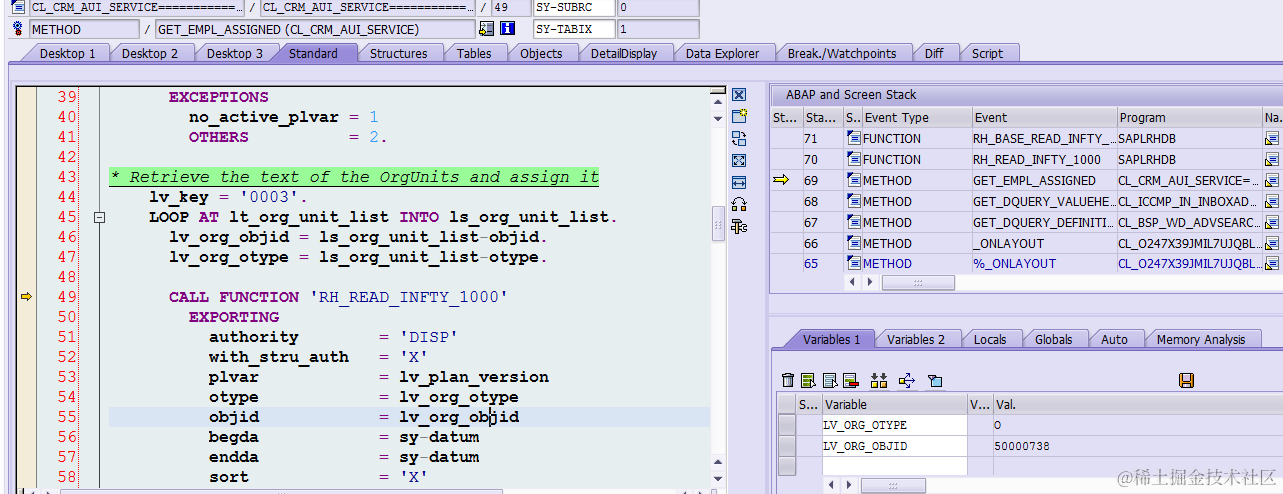Click the SY-TABIX field name box
The image size is (1283, 494).
pyautogui.click(x=572, y=29)
